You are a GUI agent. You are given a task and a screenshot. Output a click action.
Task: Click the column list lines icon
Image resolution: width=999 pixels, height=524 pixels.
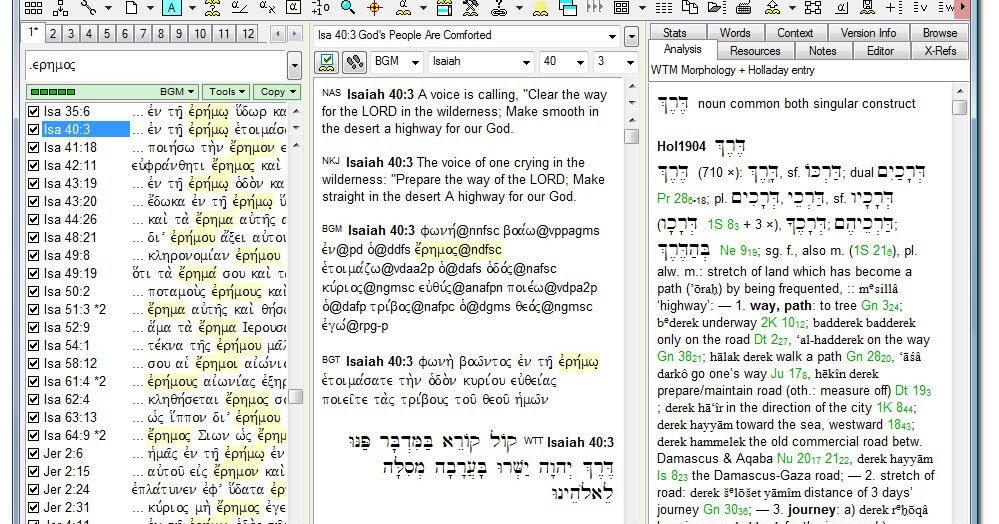pyautogui.click(x=663, y=8)
